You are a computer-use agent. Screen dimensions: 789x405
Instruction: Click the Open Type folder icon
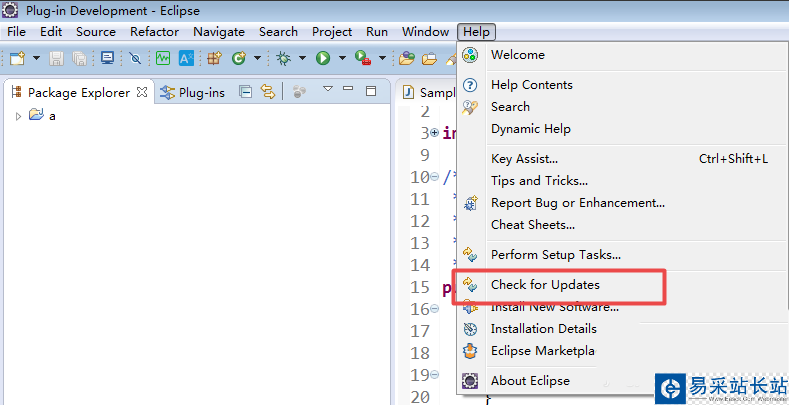[407, 58]
